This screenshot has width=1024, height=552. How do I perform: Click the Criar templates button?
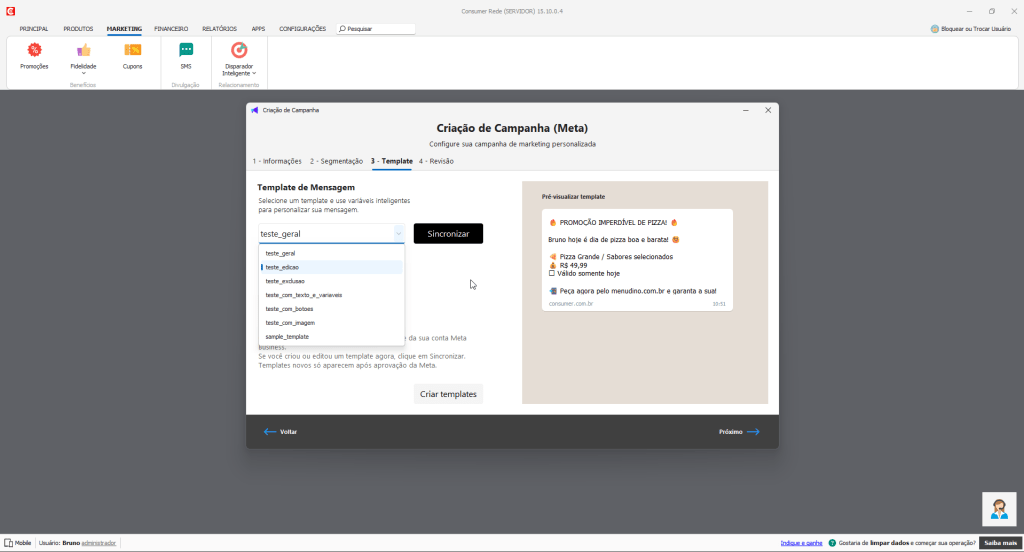pyautogui.click(x=448, y=395)
